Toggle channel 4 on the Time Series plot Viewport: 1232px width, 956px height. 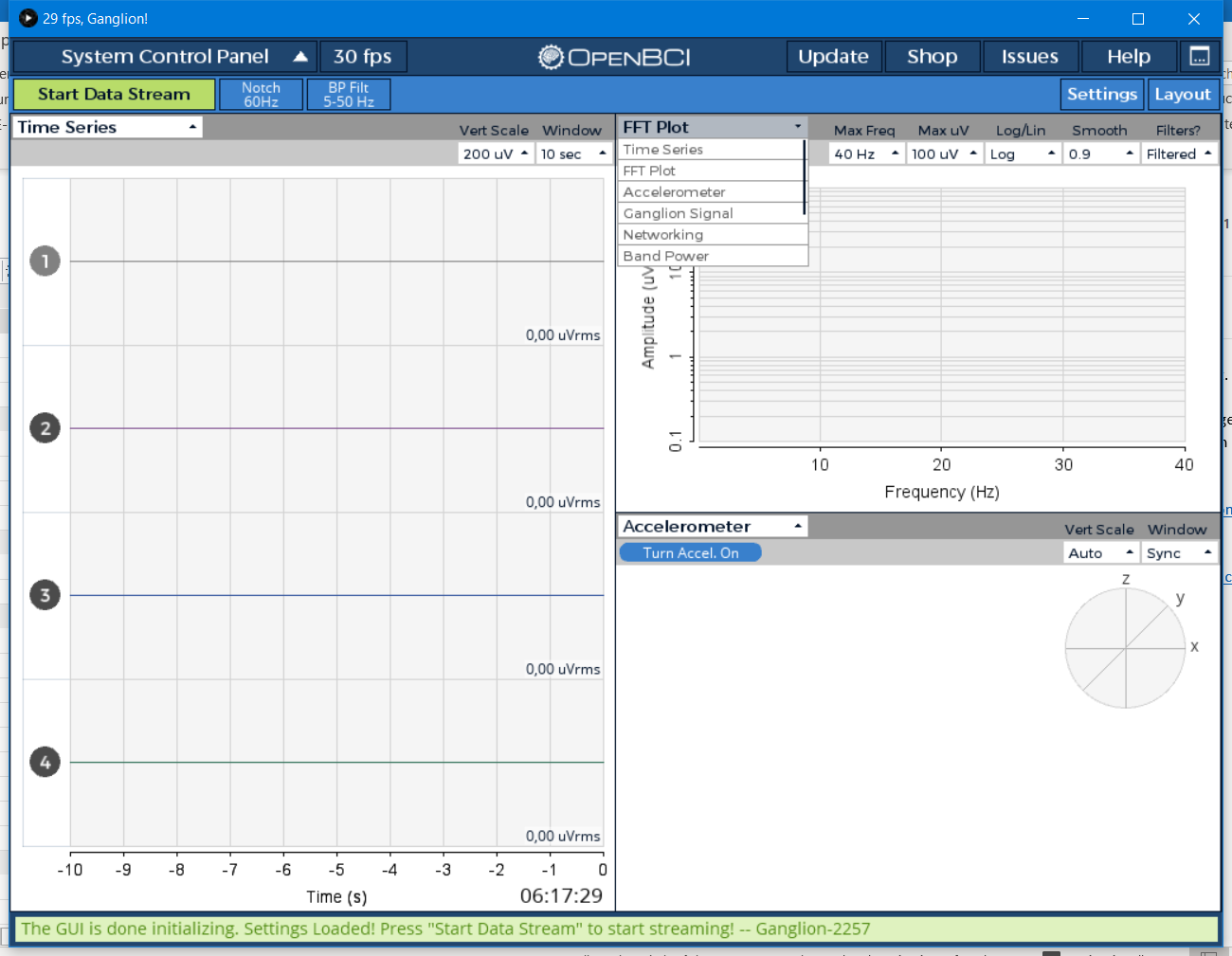45,761
